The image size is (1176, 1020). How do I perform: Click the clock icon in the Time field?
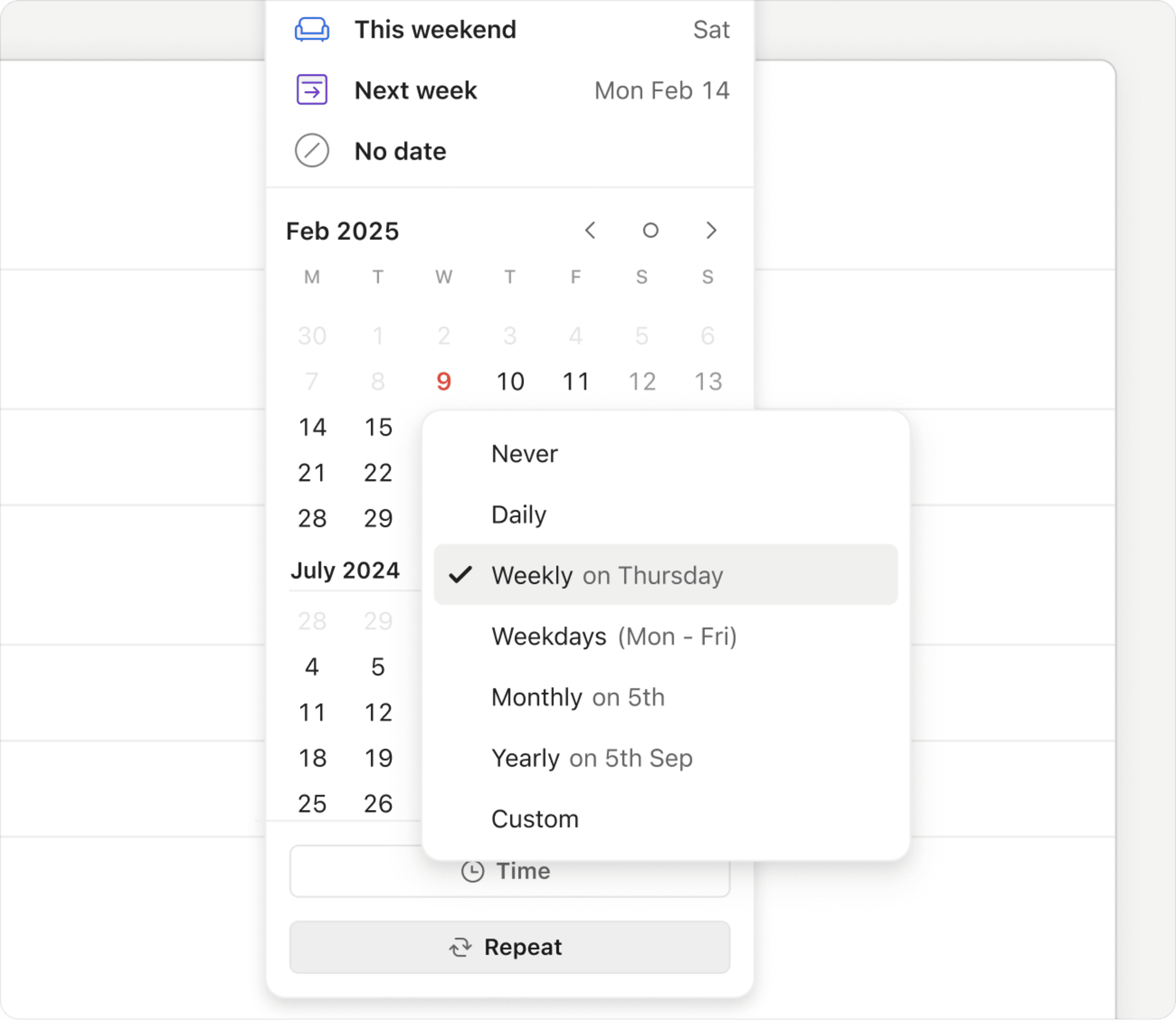pyautogui.click(x=473, y=870)
